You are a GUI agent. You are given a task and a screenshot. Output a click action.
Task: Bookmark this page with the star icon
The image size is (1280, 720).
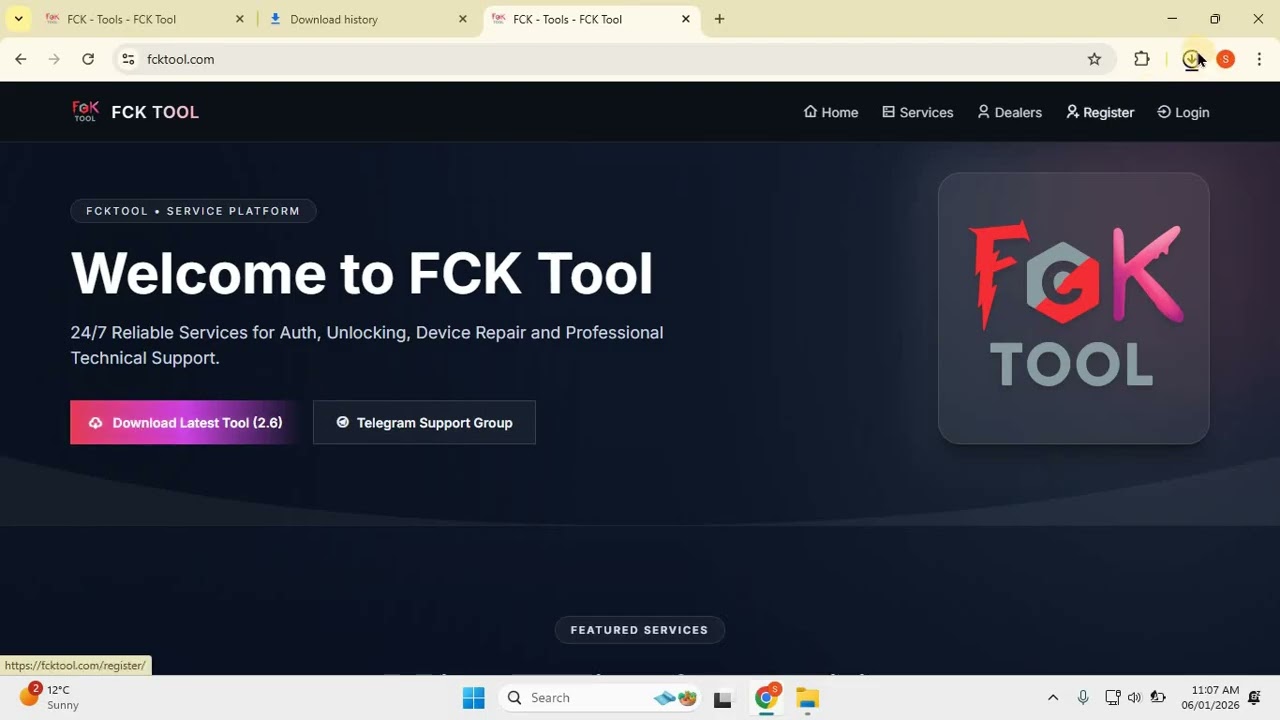[1094, 59]
